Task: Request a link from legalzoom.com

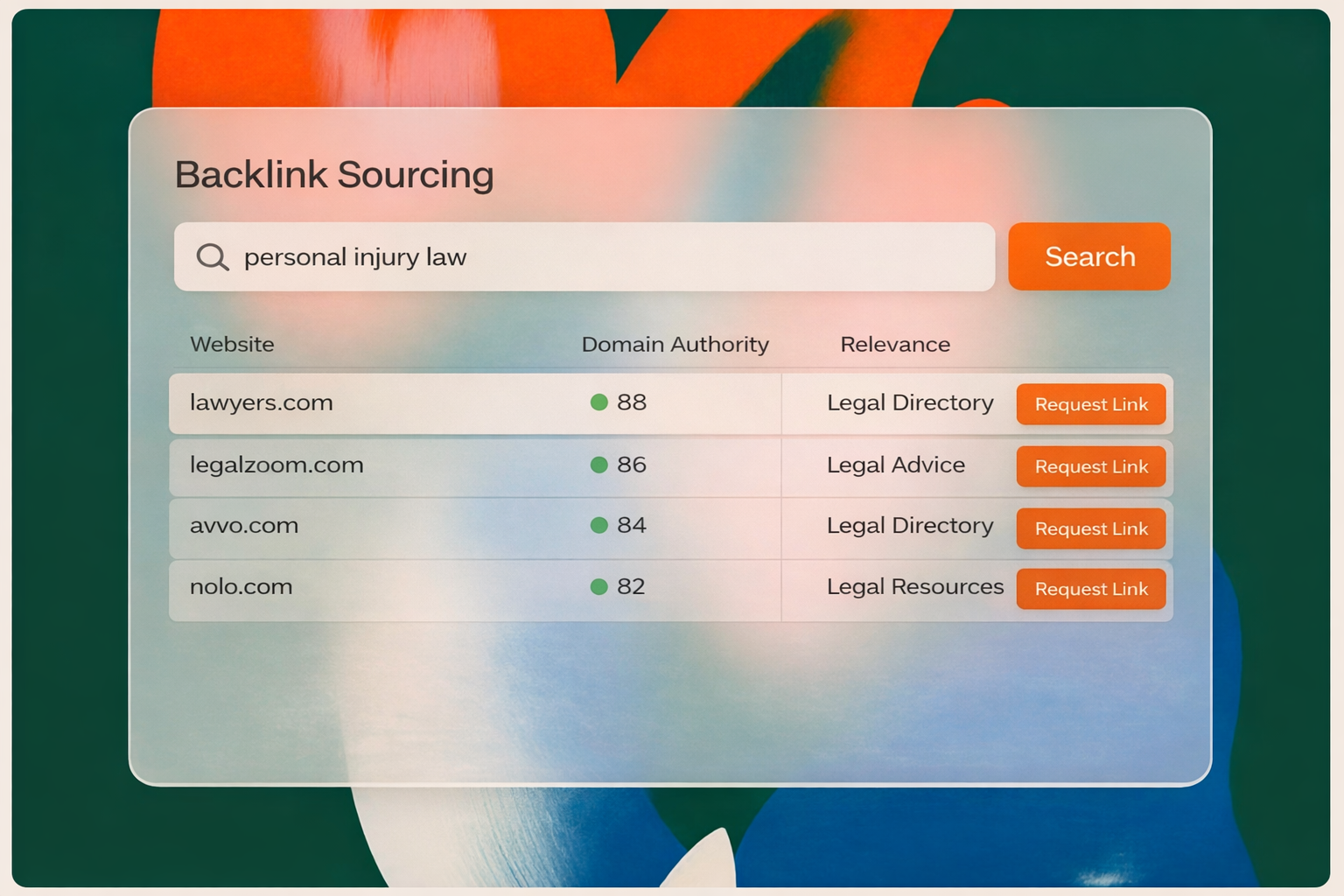Action: click(1091, 466)
